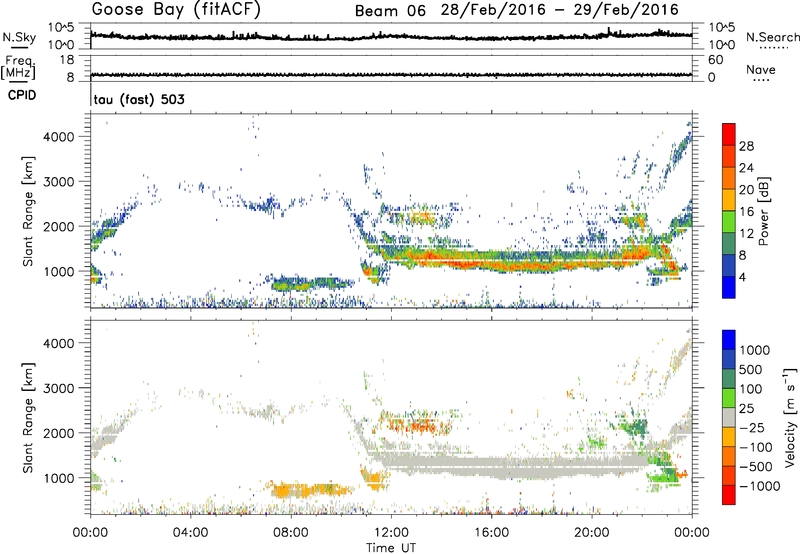Click the grey -25 to 25 Velocity segment

[x=729, y=417]
